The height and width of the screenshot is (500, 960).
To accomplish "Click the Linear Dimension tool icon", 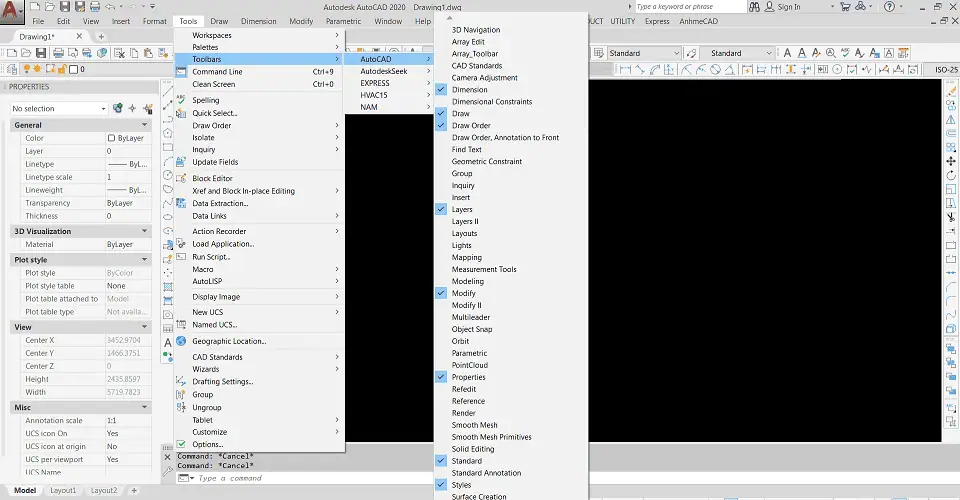I will pos(625,69).
